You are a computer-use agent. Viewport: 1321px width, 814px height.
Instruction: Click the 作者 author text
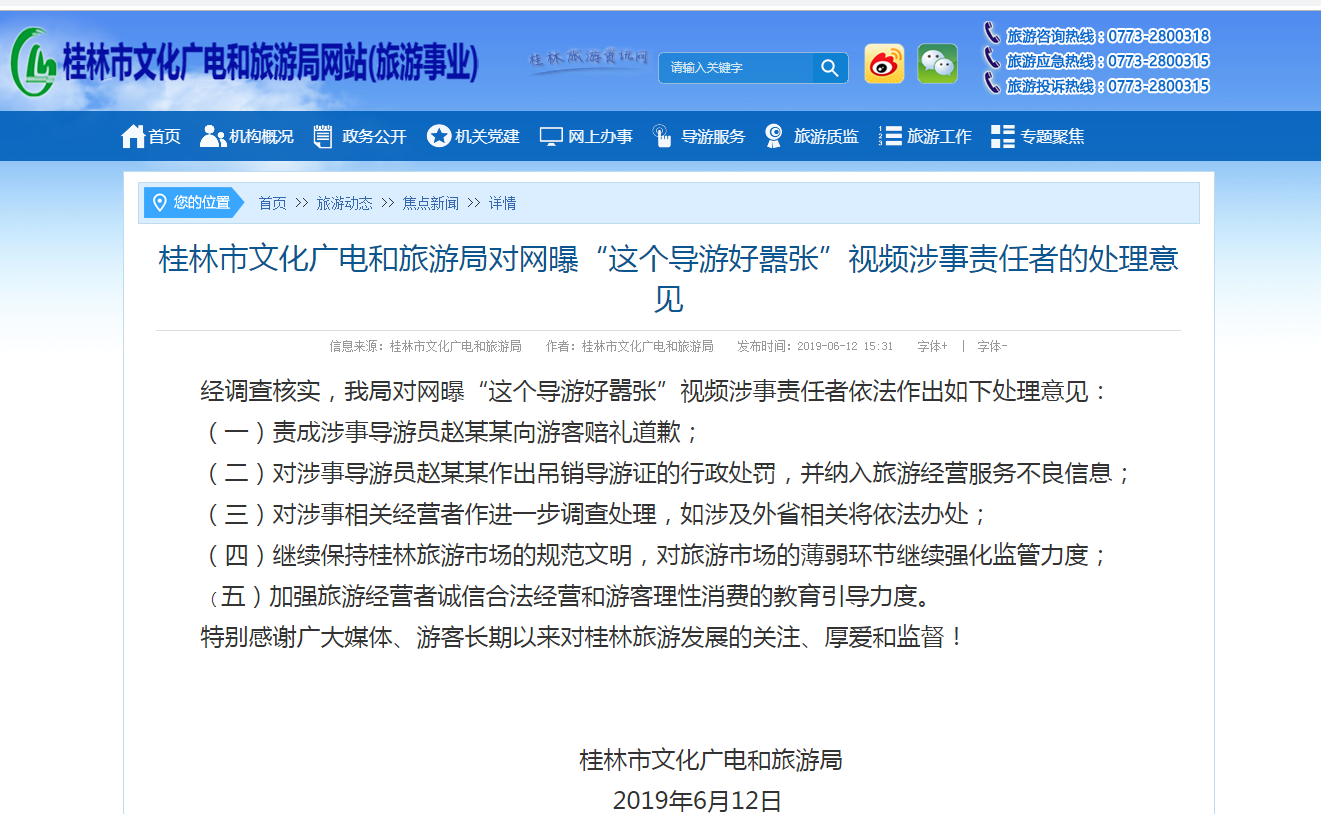tap(630, 346)
